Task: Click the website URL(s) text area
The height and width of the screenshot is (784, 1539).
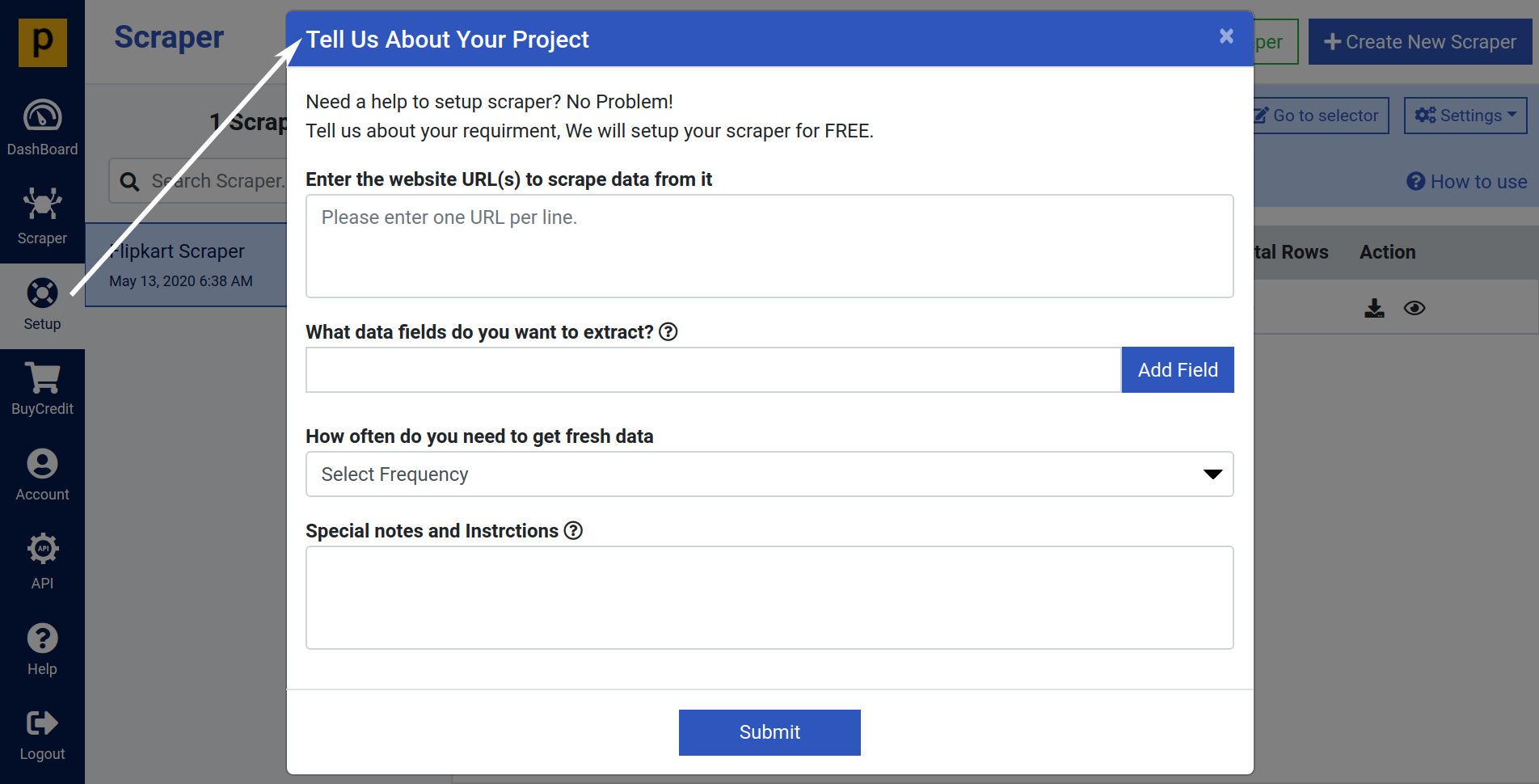Action: click(x=769, y=246)
